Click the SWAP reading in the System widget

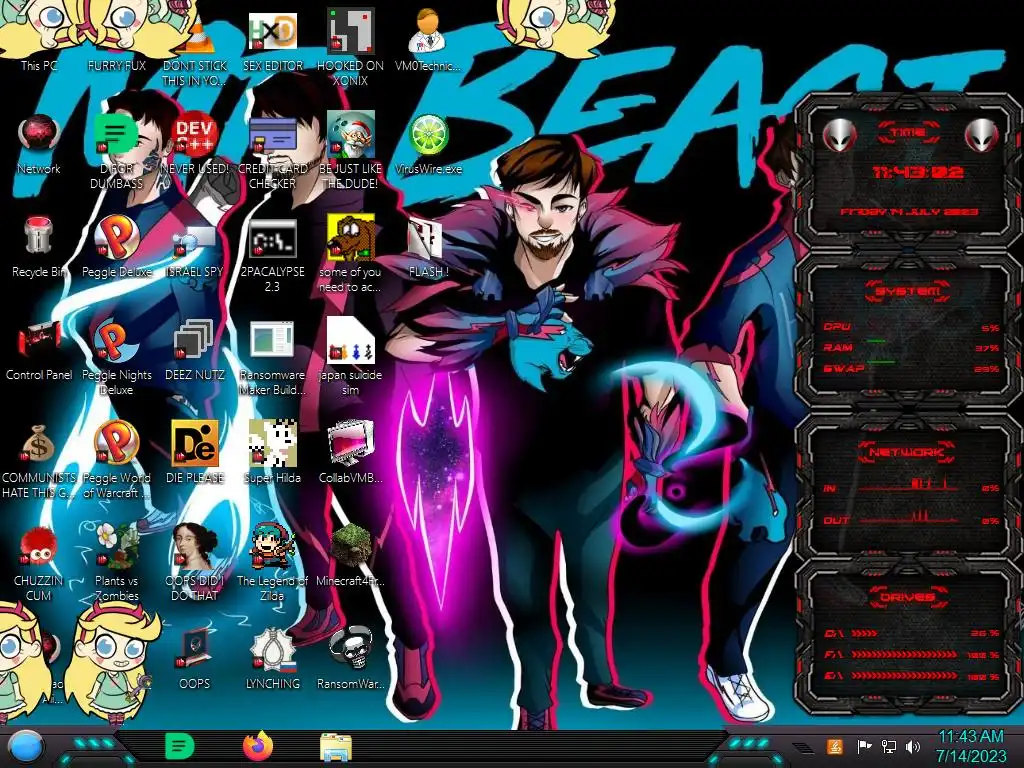pyautogui.click(x=911, y=368)
